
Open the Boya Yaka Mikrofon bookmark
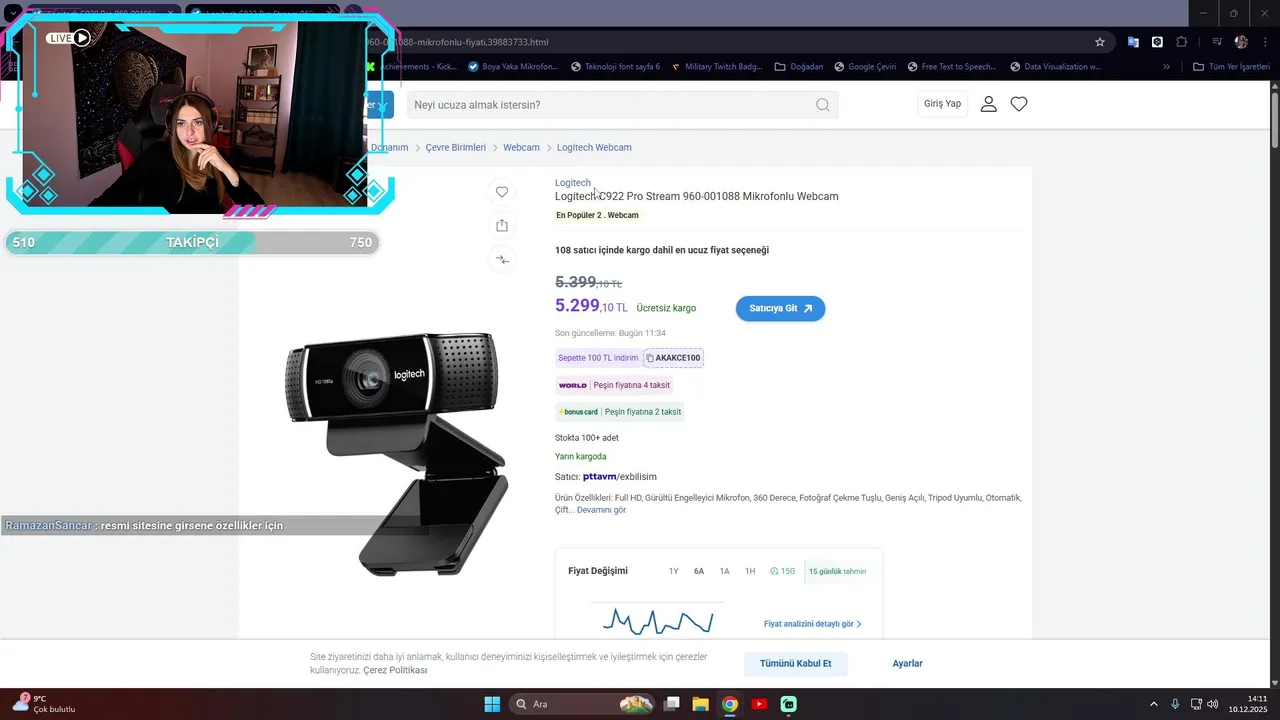[x=513, y=67]
